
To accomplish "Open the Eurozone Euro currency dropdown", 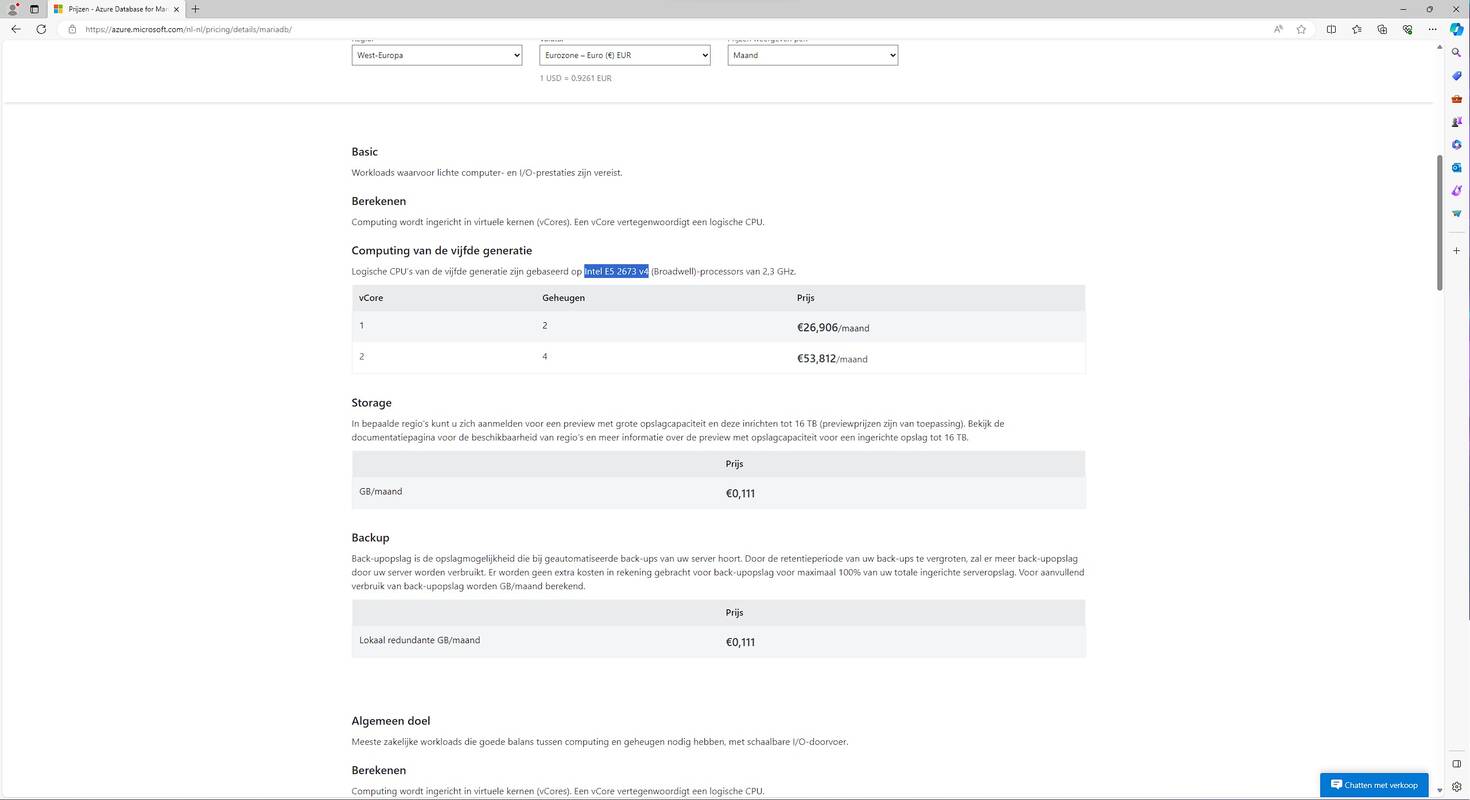I will pos(625,55).
